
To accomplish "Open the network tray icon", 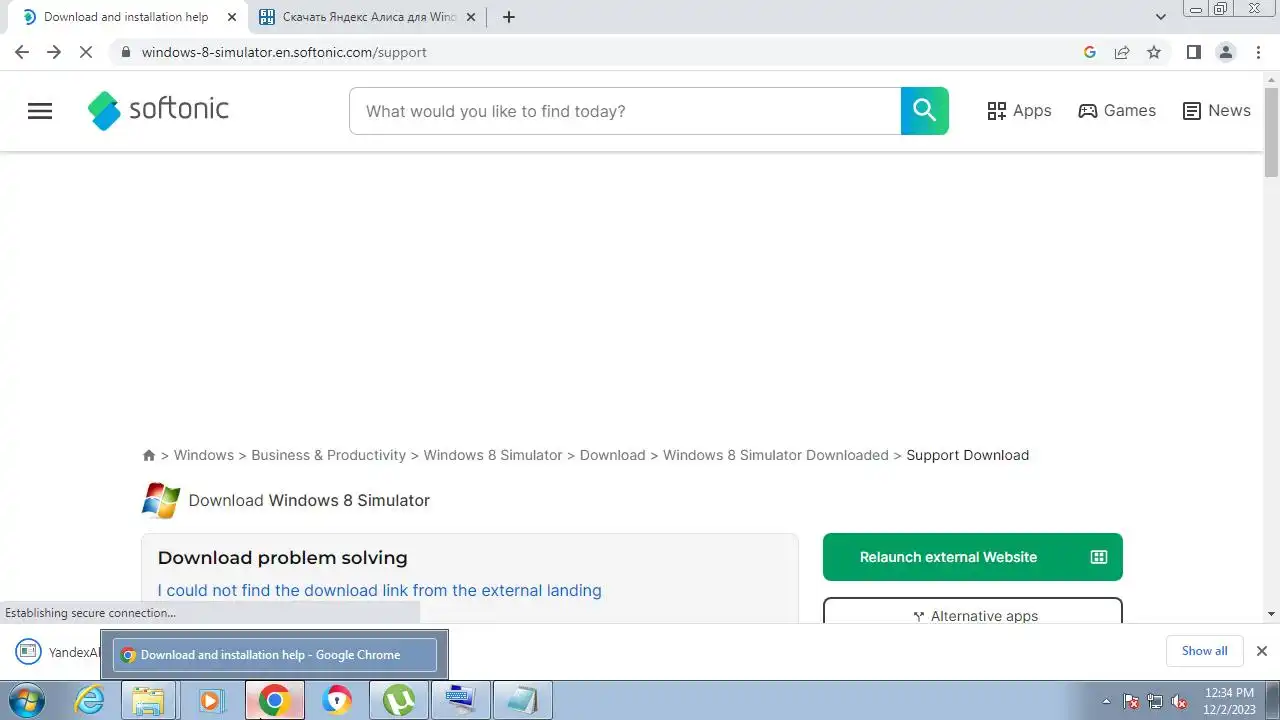I will pyautogui.click(x=1155, y=701).
